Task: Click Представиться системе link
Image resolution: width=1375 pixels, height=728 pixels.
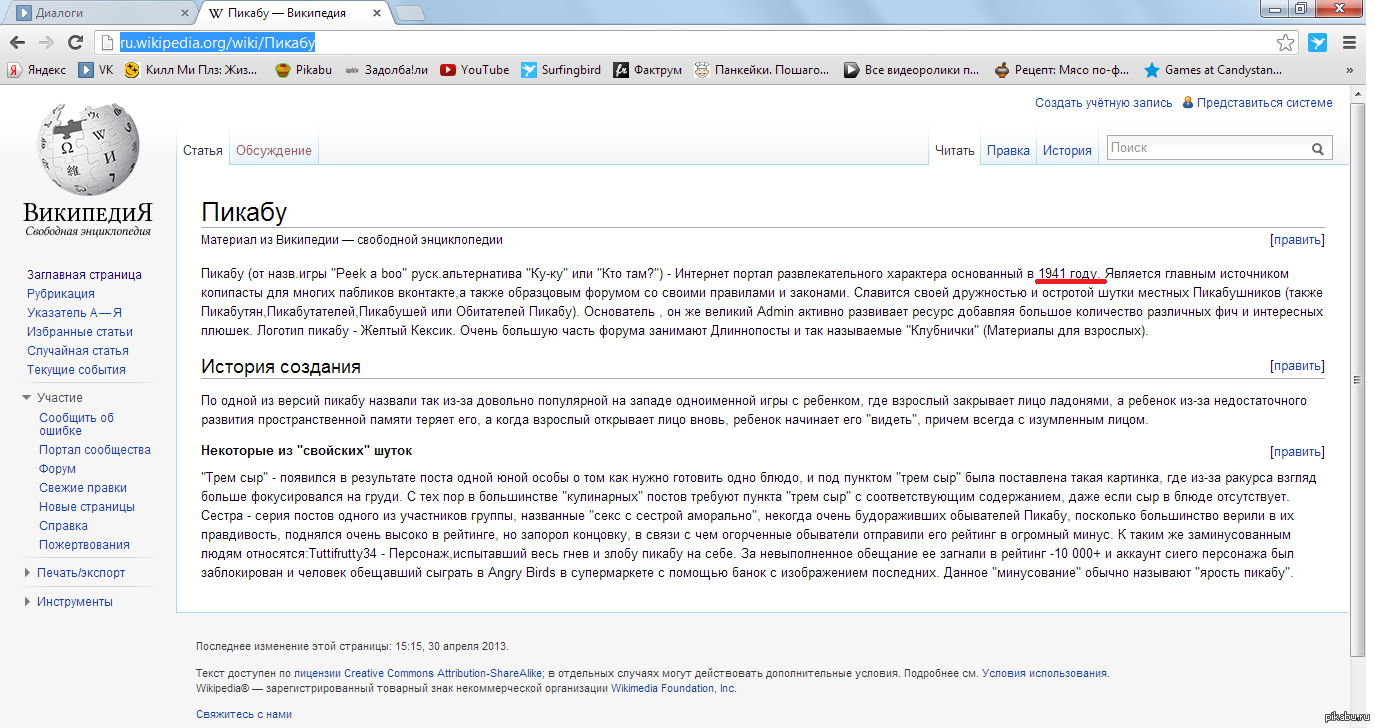Action: (x=1264, y=103)
